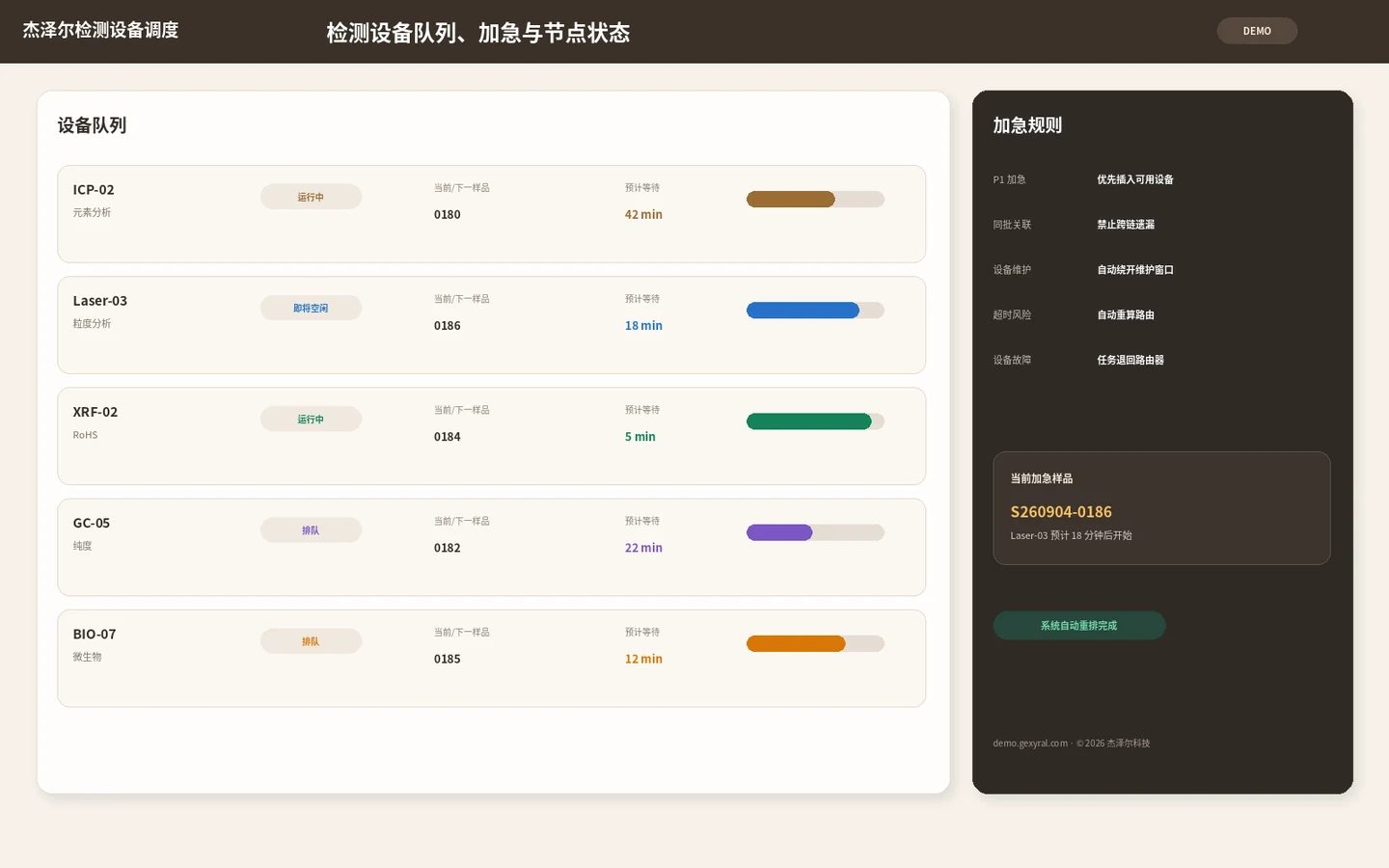This screenshot has width=1389, height=868.
Task: Click the 当前加急样品 card label
Action: 1042,478
